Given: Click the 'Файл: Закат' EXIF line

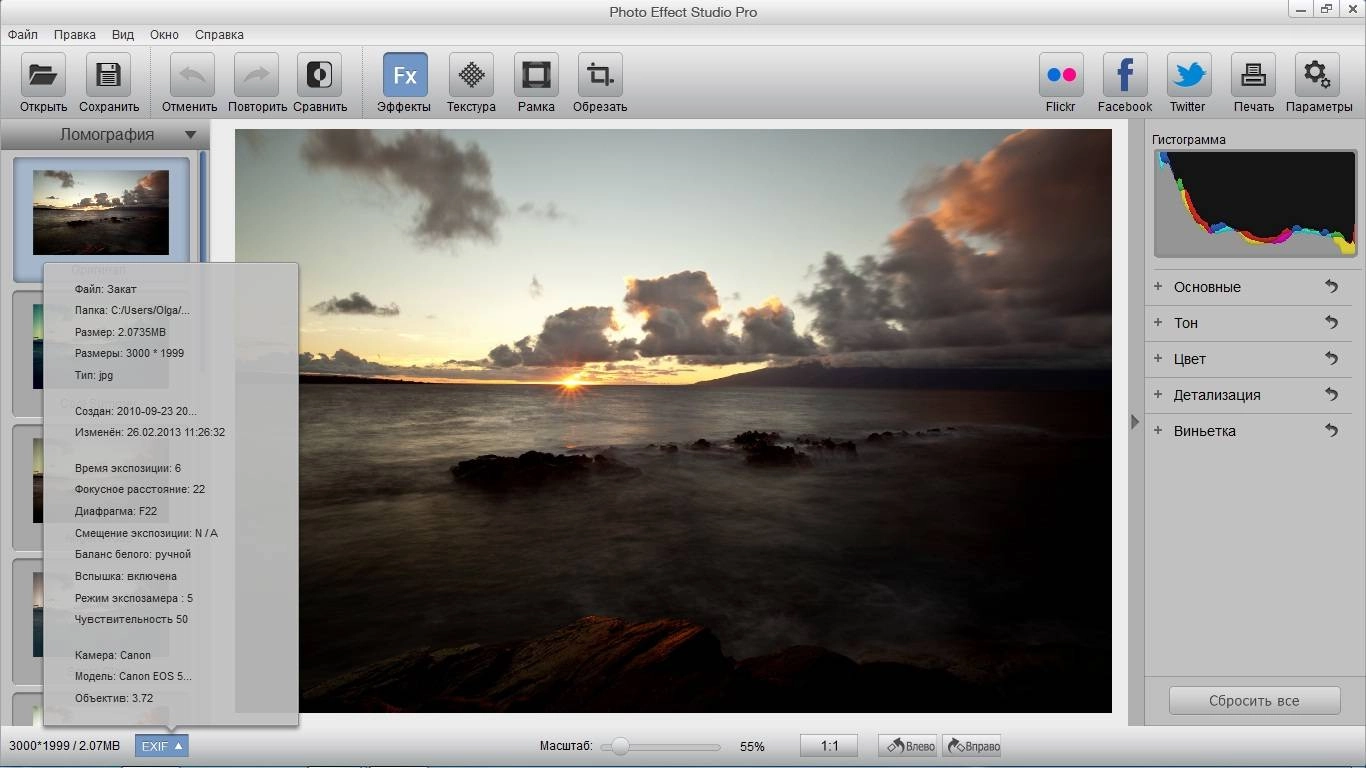Looking at the screenshot, I should 106,289.
